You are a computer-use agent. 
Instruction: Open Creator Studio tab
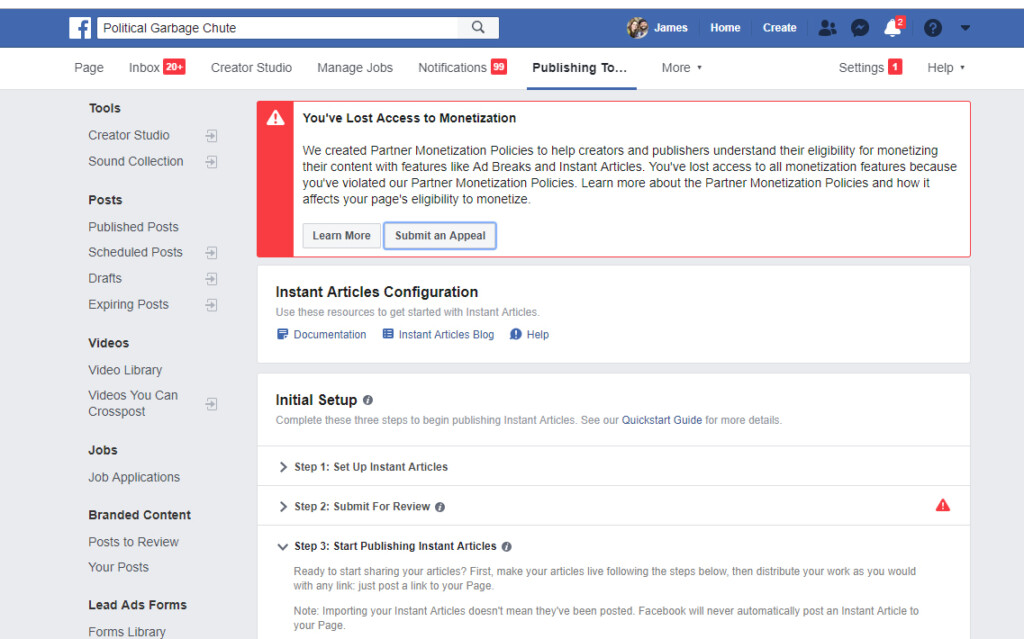[251, 68]
